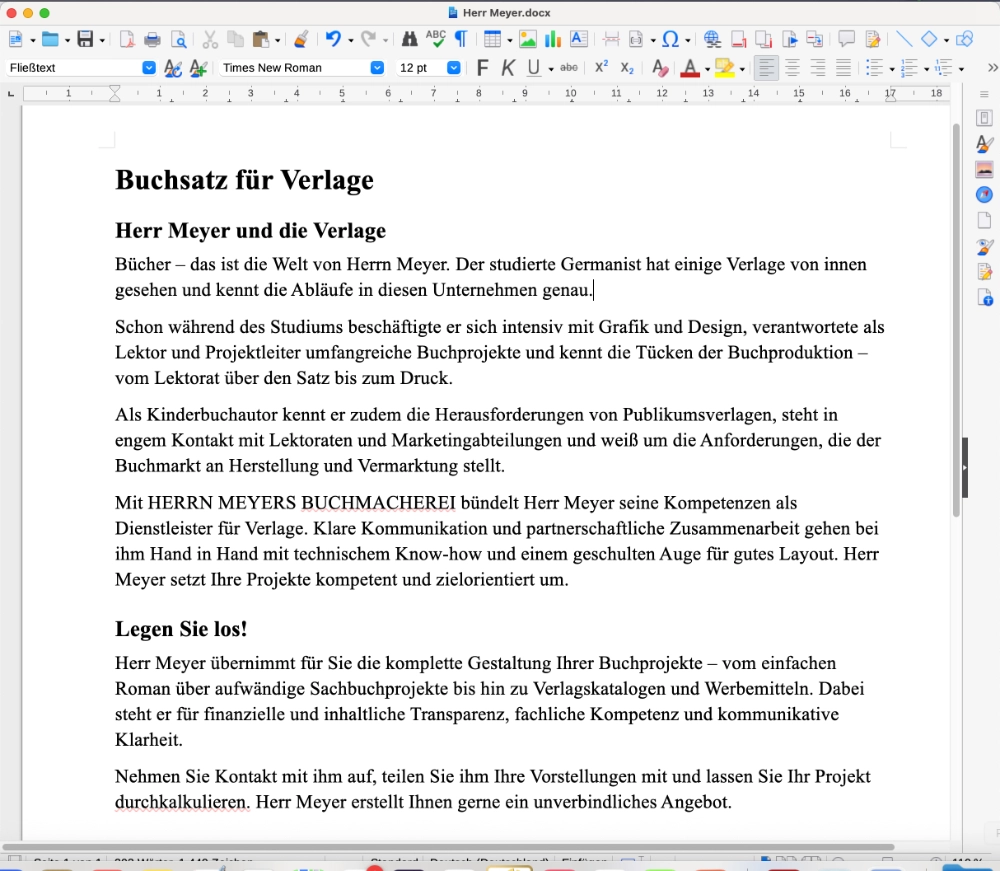The height and width of the screenshot is (871, 1000).
Task: Toggle subscript
Action: [627, 68]
